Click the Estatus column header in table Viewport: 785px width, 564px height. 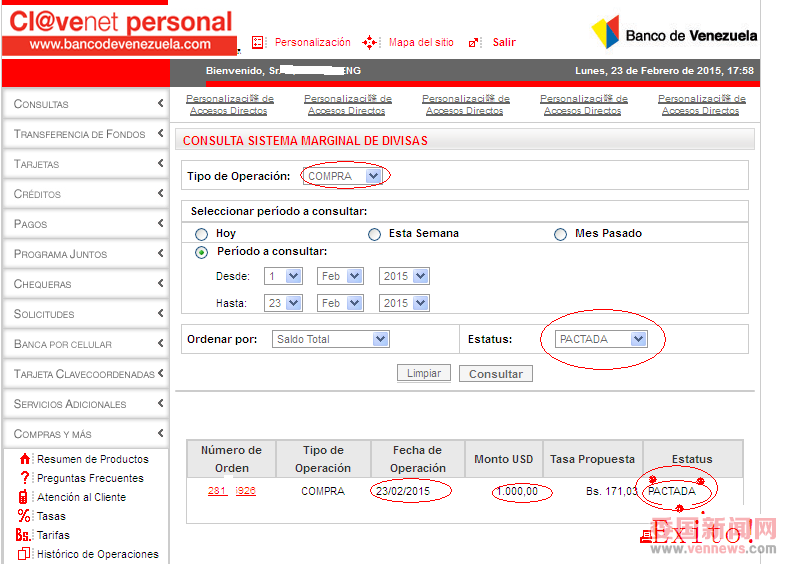coord(692,459)
